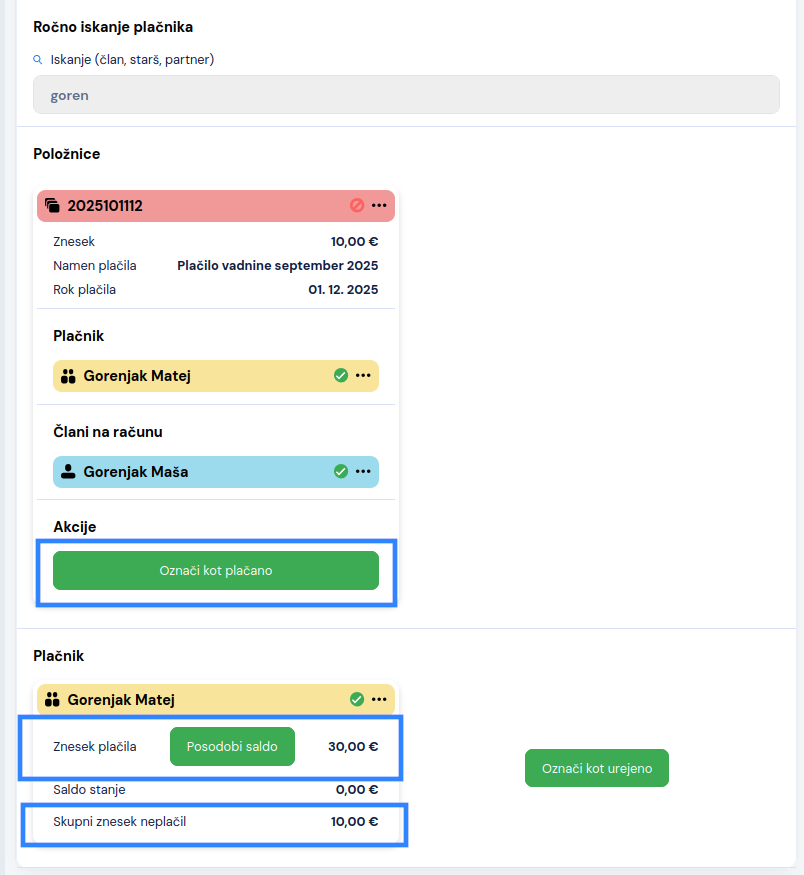This screenshot has height=875, width=804.
Task: Open the three-dot menu for Gorenjak Matej in invoice card
Action: tap(363, 375)
